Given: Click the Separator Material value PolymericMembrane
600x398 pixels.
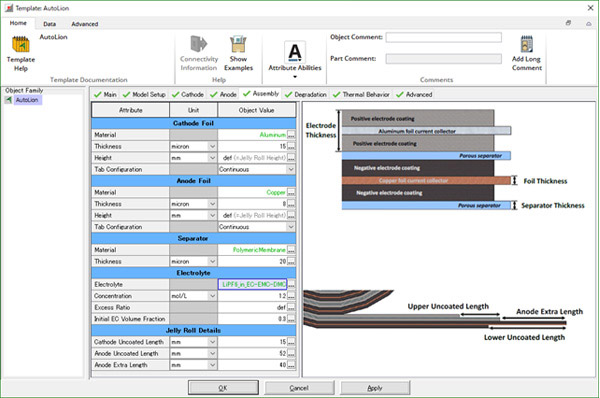Looking at the screenshot, I should (x=253, y=250).
